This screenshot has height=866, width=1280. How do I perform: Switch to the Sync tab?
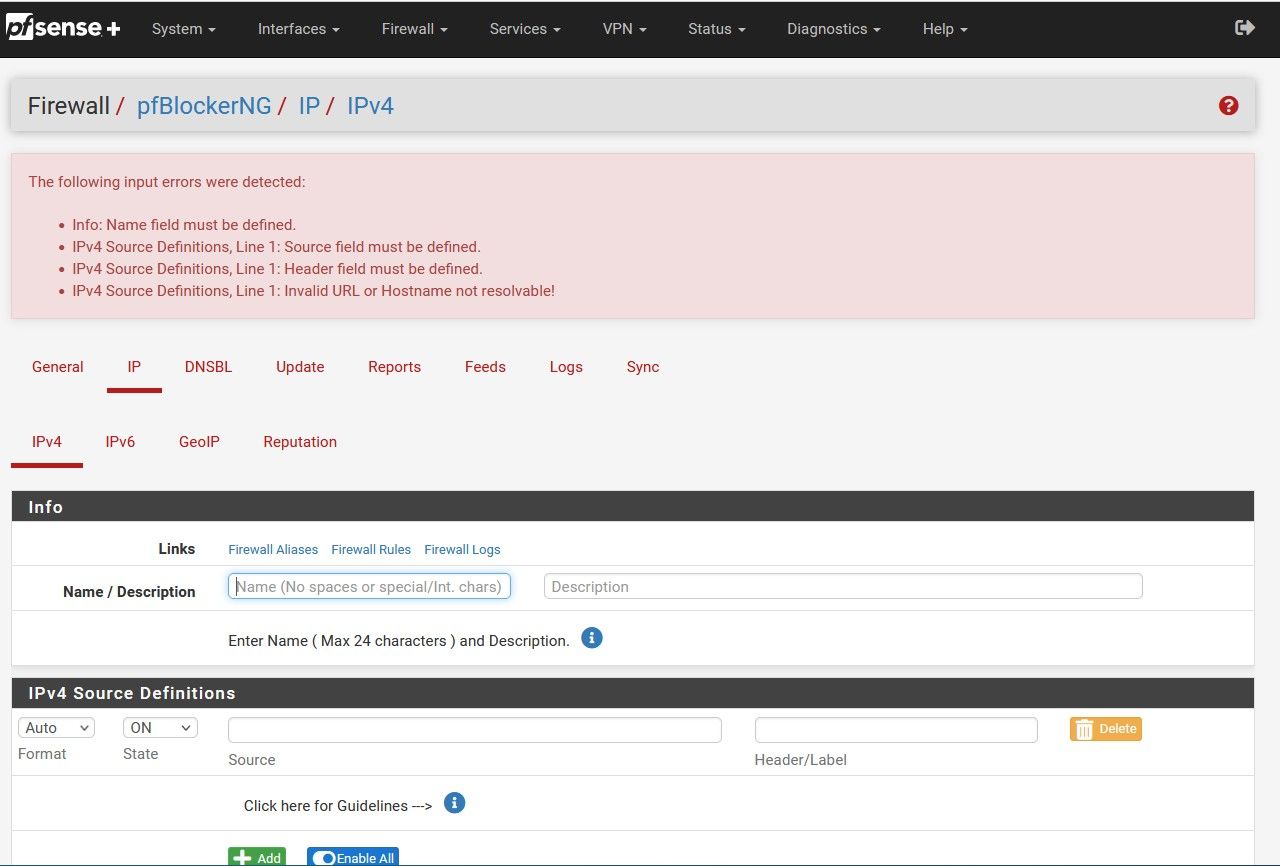[643, 367]
